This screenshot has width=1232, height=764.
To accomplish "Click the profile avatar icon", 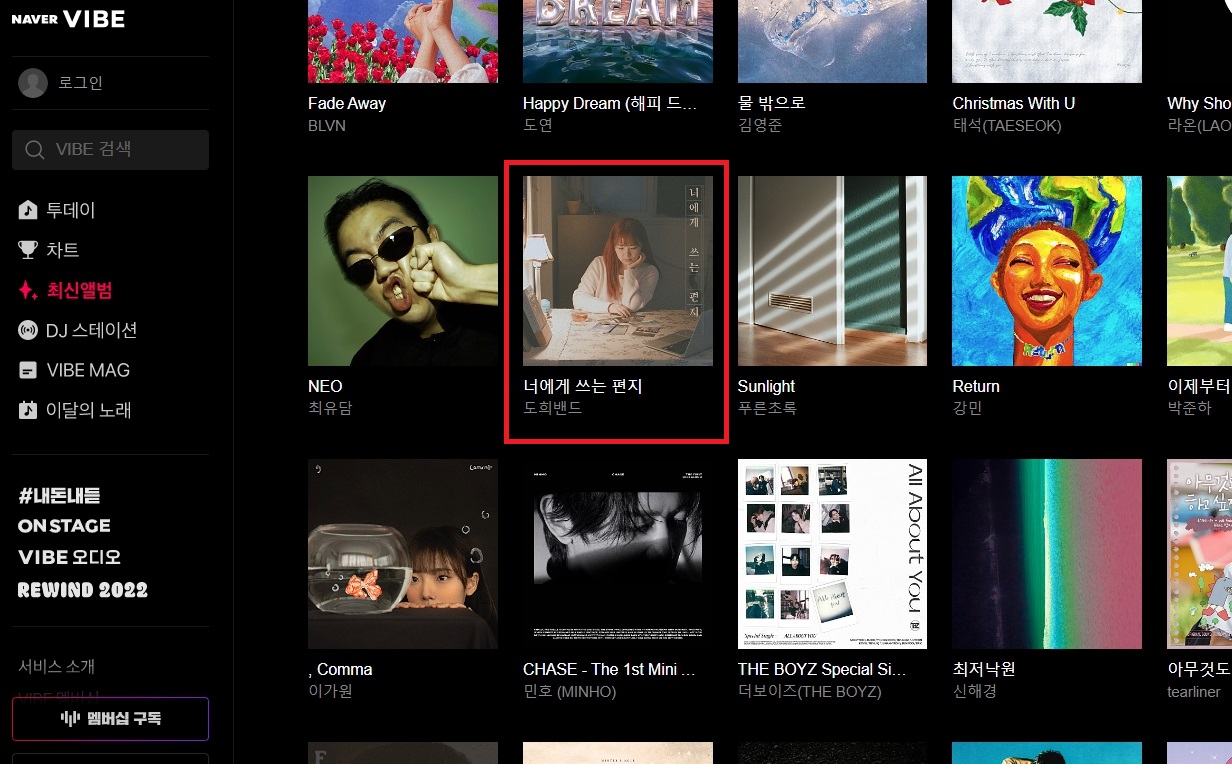I will (33, 83).
